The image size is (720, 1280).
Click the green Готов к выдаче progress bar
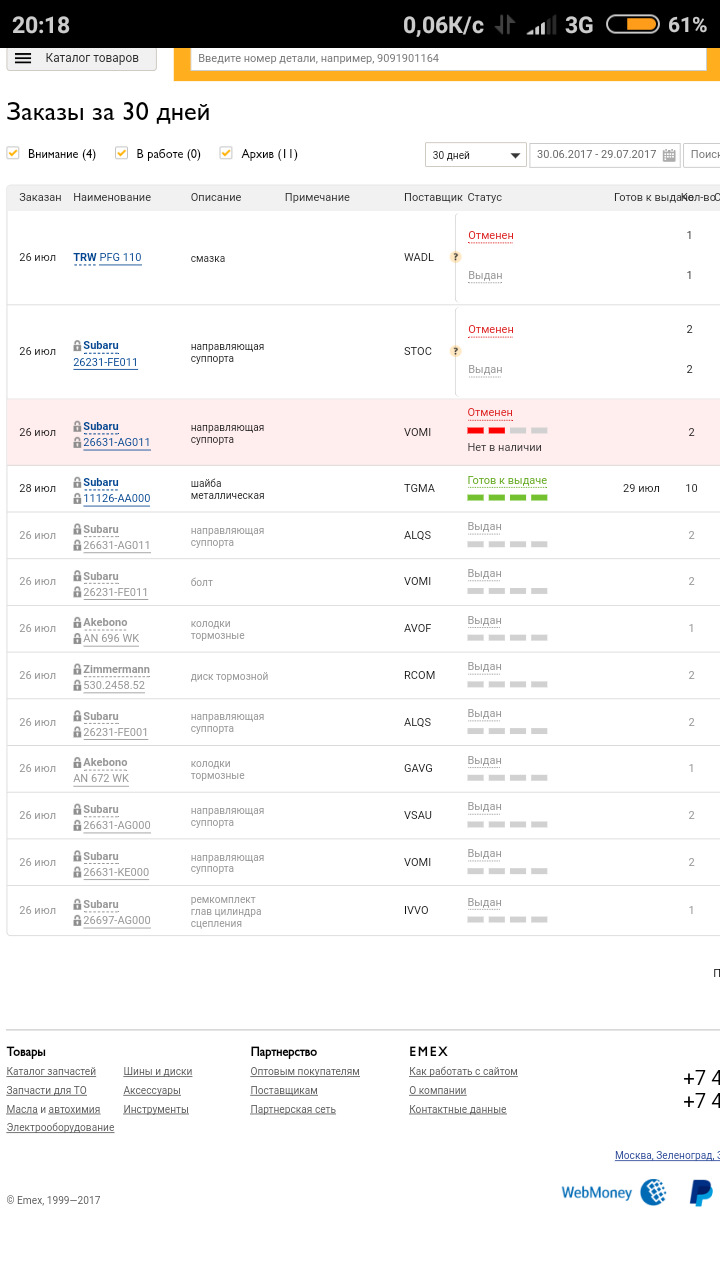[507, 497]
